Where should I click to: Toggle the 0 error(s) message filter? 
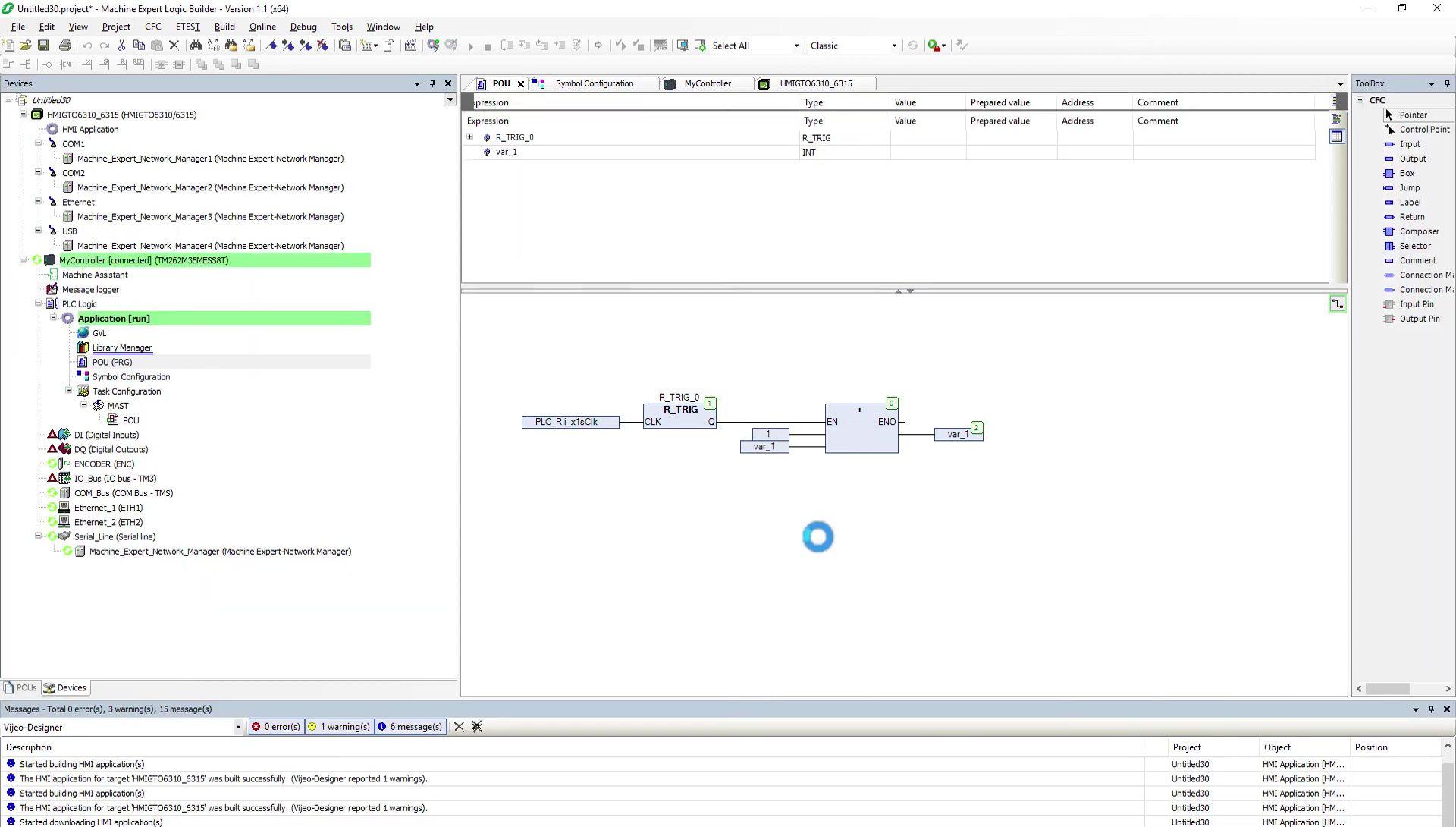pyautogui.click(x=276, y=727)
